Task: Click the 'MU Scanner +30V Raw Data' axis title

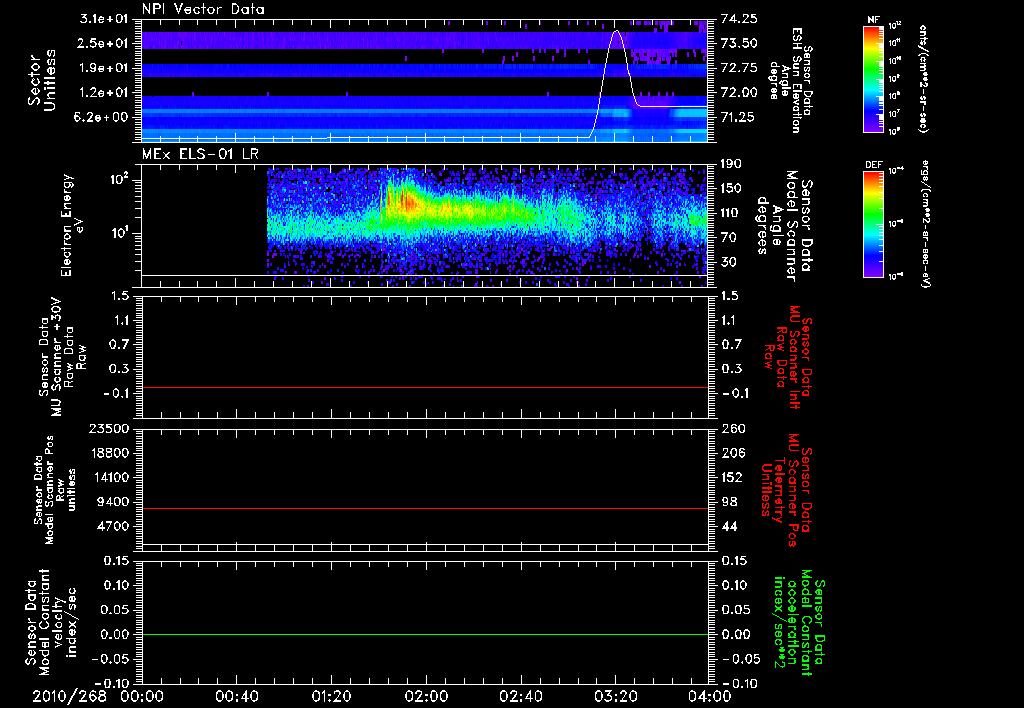Action: click(x=63, y=357)
